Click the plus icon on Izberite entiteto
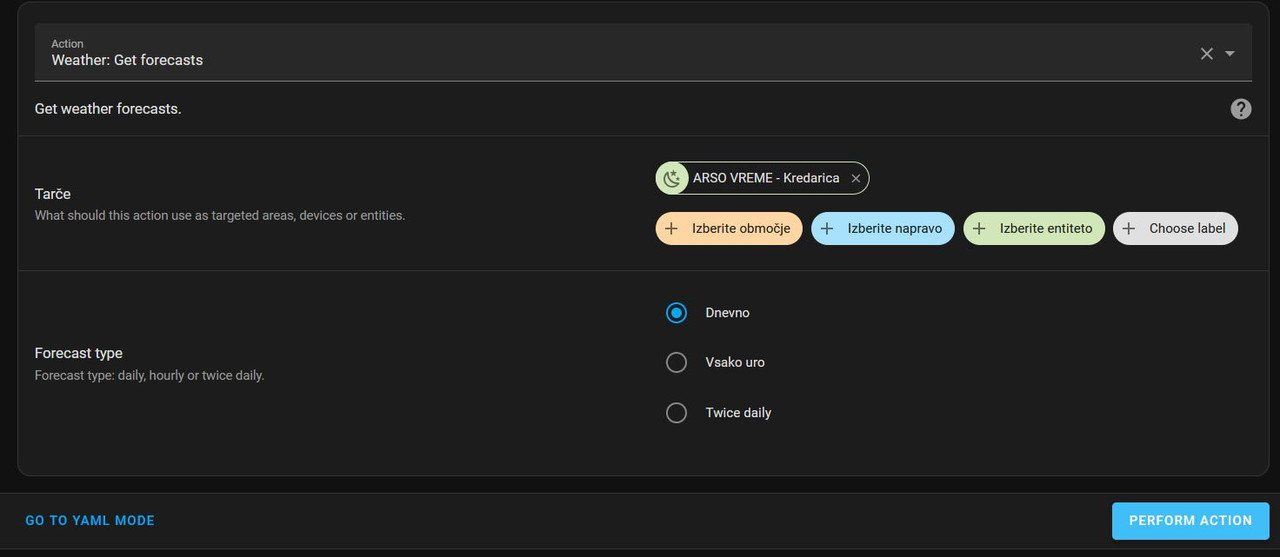This screenshot has height=557, width=1280. pos(979,228)
